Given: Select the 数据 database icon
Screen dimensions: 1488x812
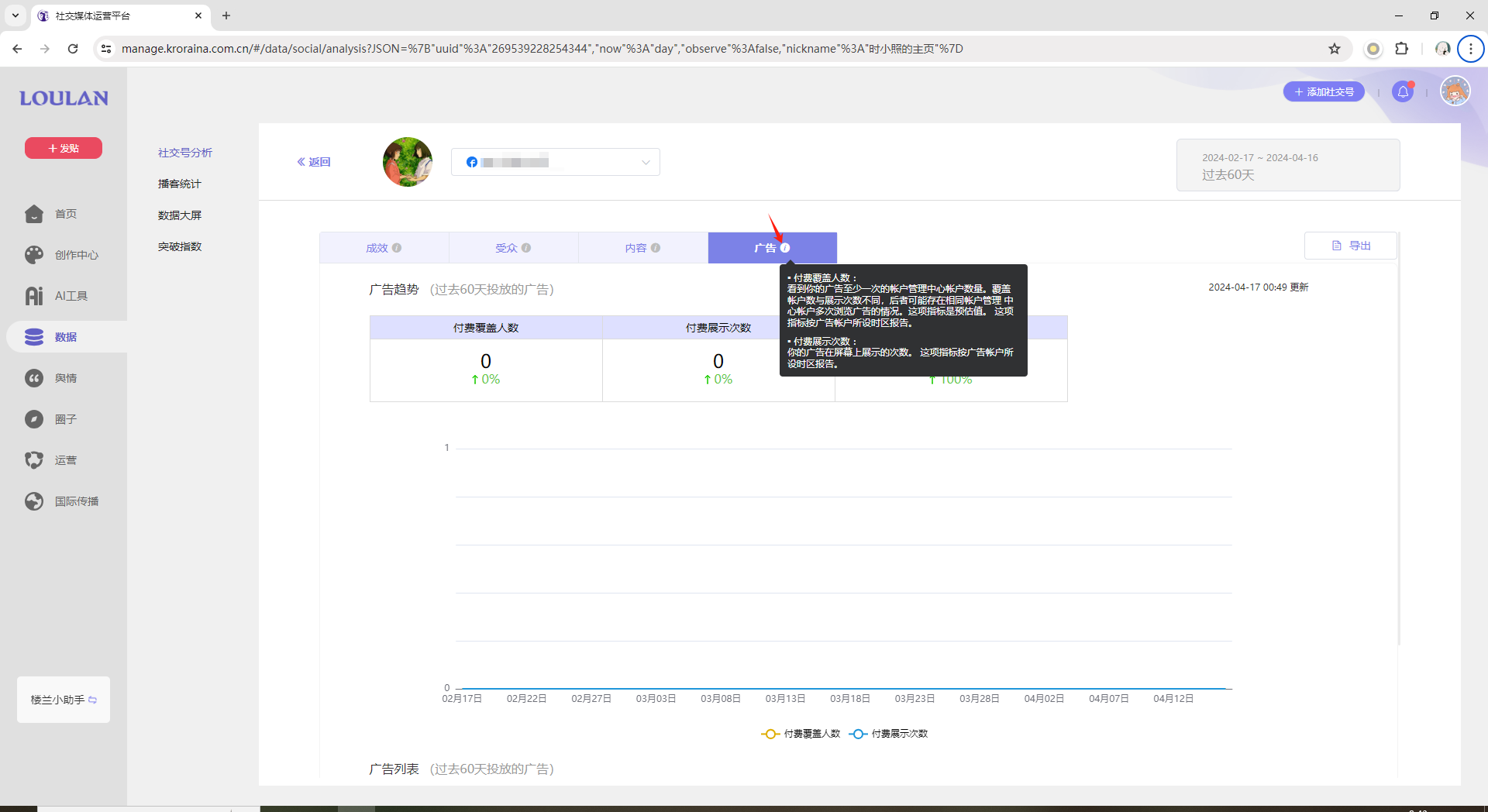Looking at the screenshot, I should point(34,337).
